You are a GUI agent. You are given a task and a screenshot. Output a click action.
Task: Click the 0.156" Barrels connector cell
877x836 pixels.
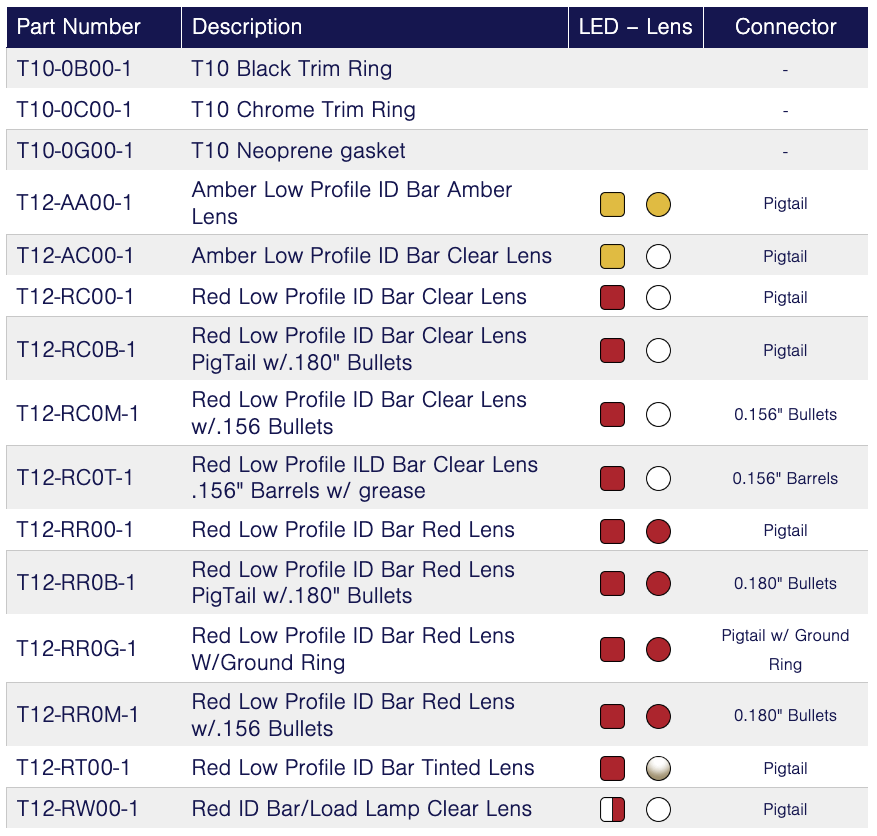point(785,479)
